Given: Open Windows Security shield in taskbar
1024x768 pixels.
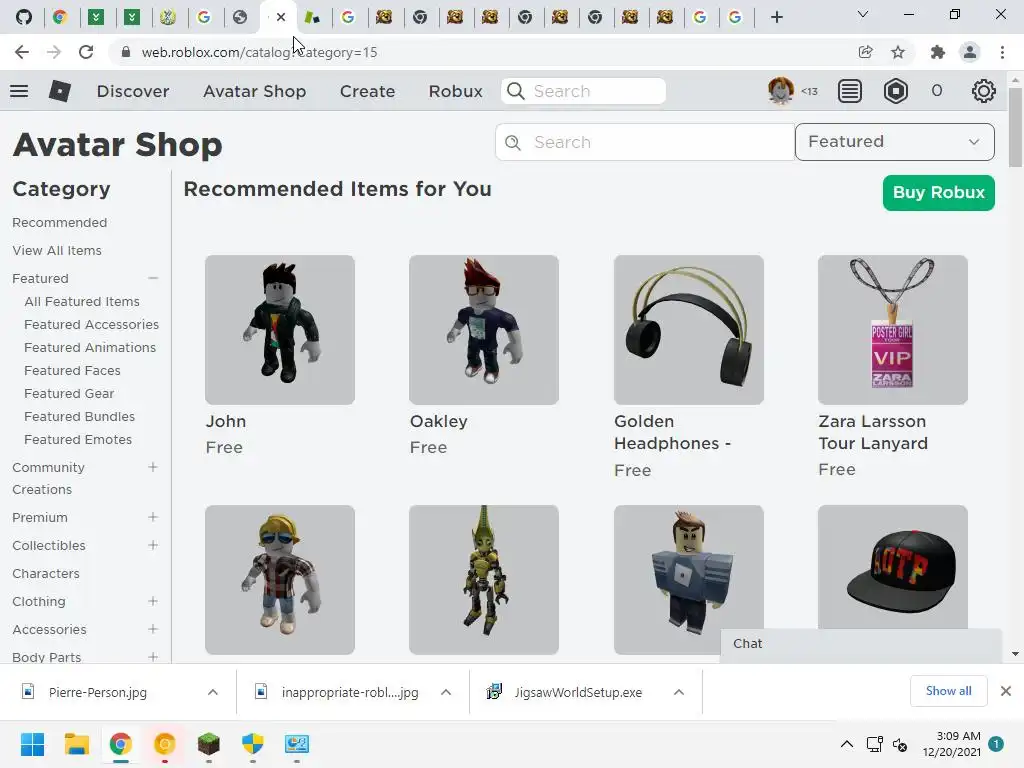Looking at the screenshot, I should tap(252, 744).
